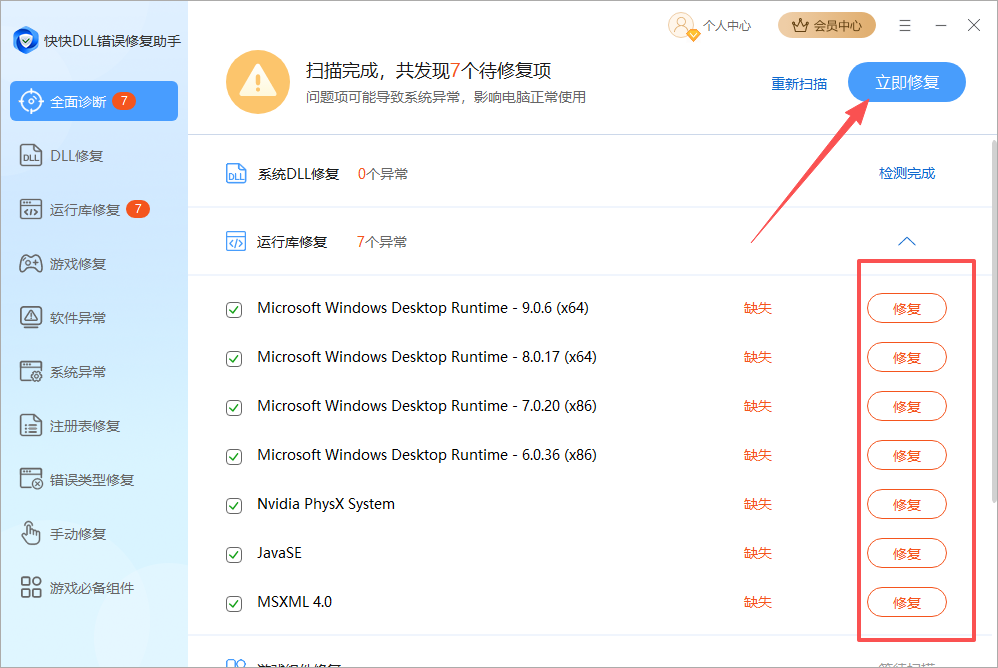
Task: Click the user avatar icon
Action: point(682,26)
